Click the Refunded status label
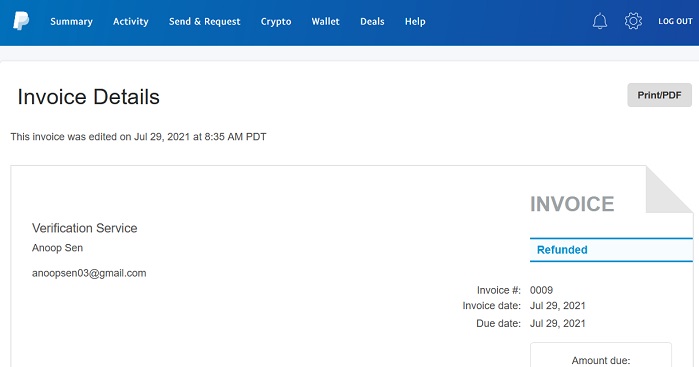 tap(562, 250)
